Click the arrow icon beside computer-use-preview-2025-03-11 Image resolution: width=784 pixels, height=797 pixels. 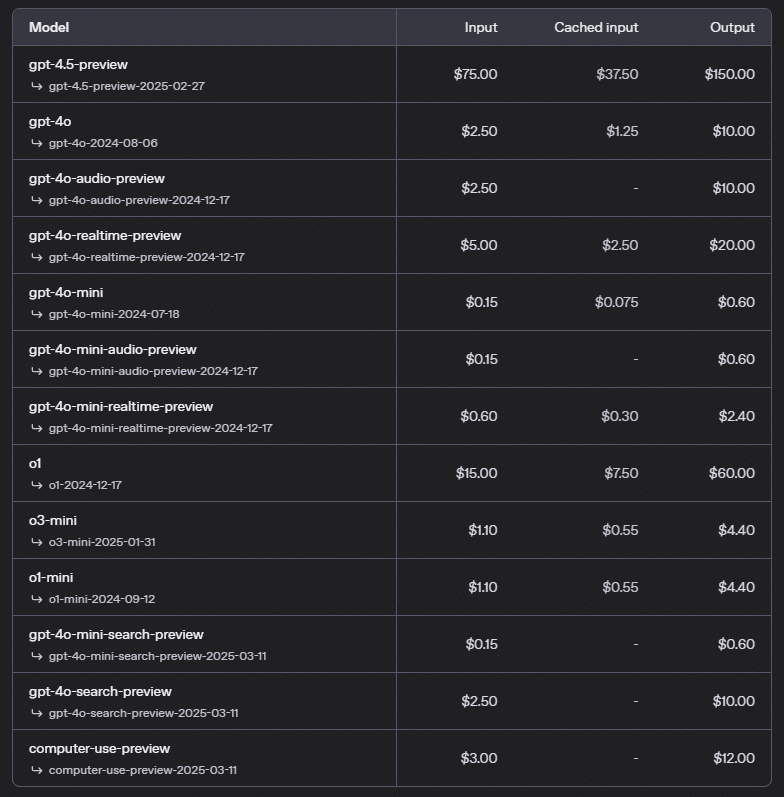[x=37, y=770]
